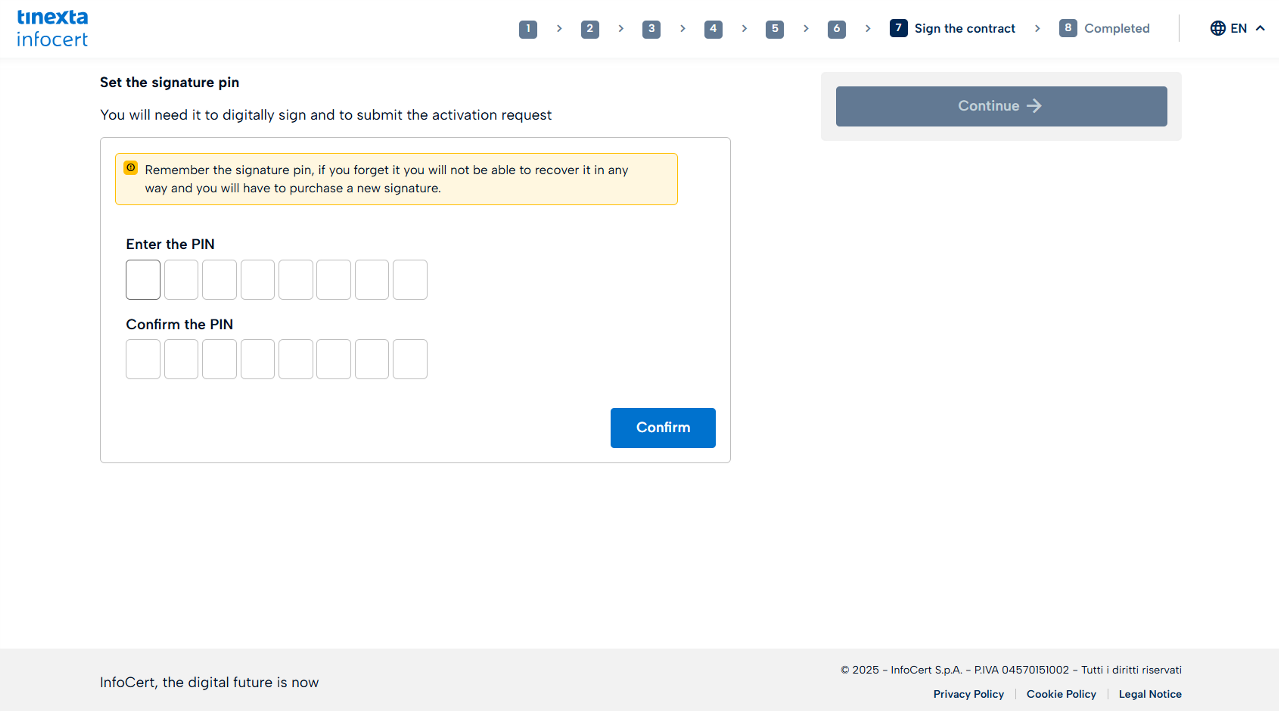Open the EN language dropdown
The height and width of the screenshot is (712, 1280).
point(1238,28)
